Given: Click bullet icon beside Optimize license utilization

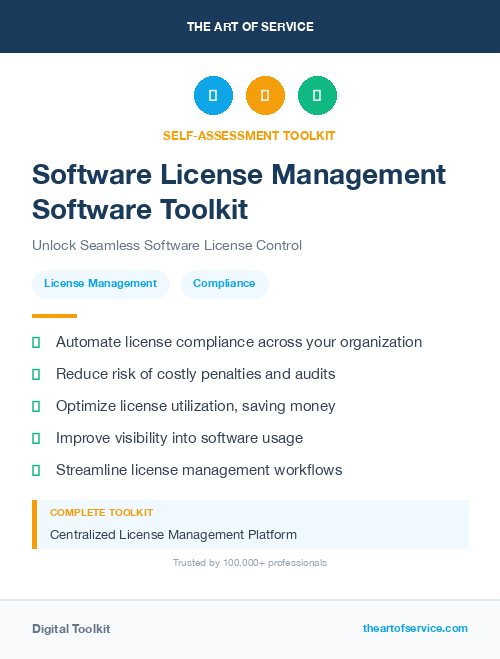Looking at the screenshot, I should point(36,406).
